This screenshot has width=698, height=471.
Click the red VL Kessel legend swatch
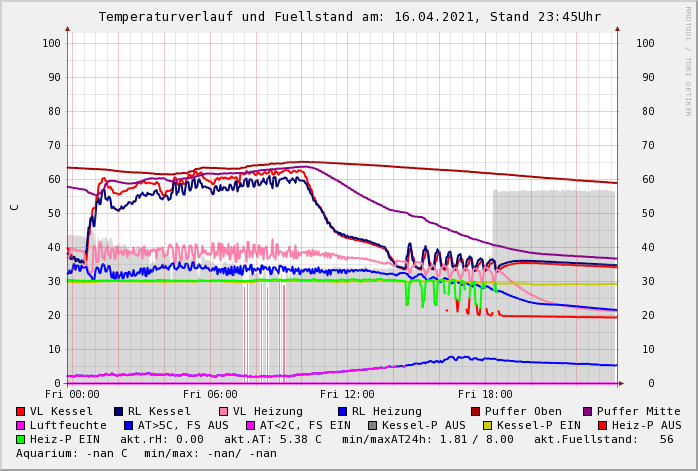21,411
